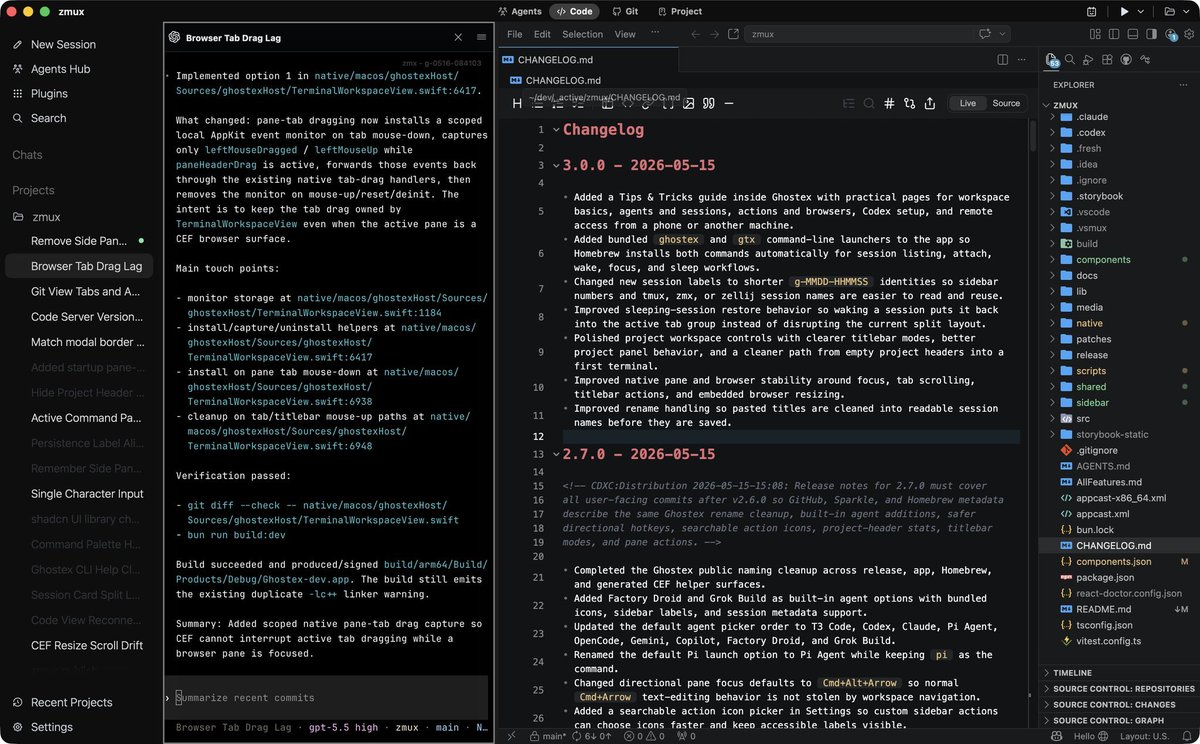Screen dimensions: 1200x744
Task: Click the git compare icon in markdown toolbar
Action: (909, 103)
